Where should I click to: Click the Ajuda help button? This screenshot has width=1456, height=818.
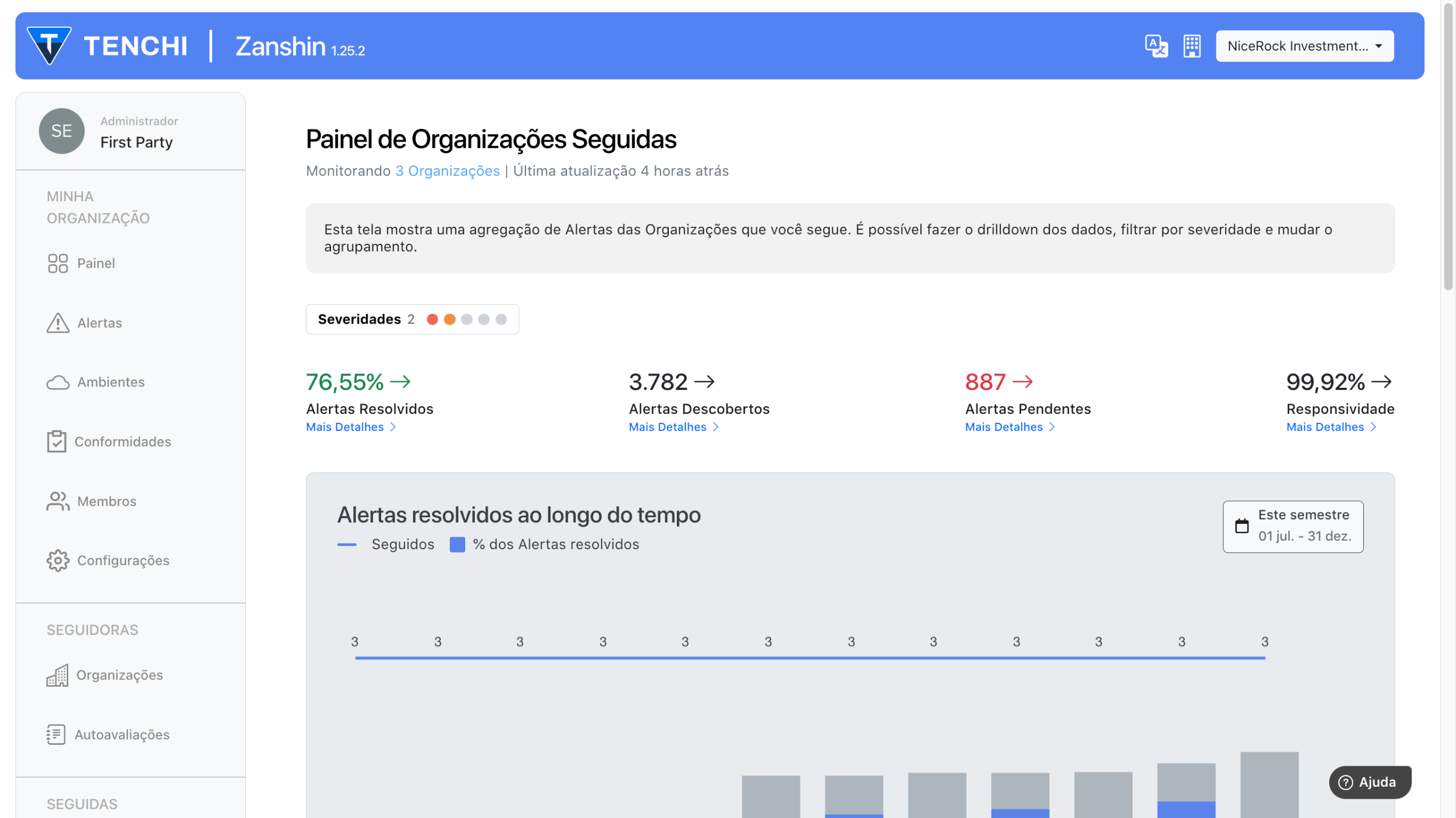(x=1370, y=782)
